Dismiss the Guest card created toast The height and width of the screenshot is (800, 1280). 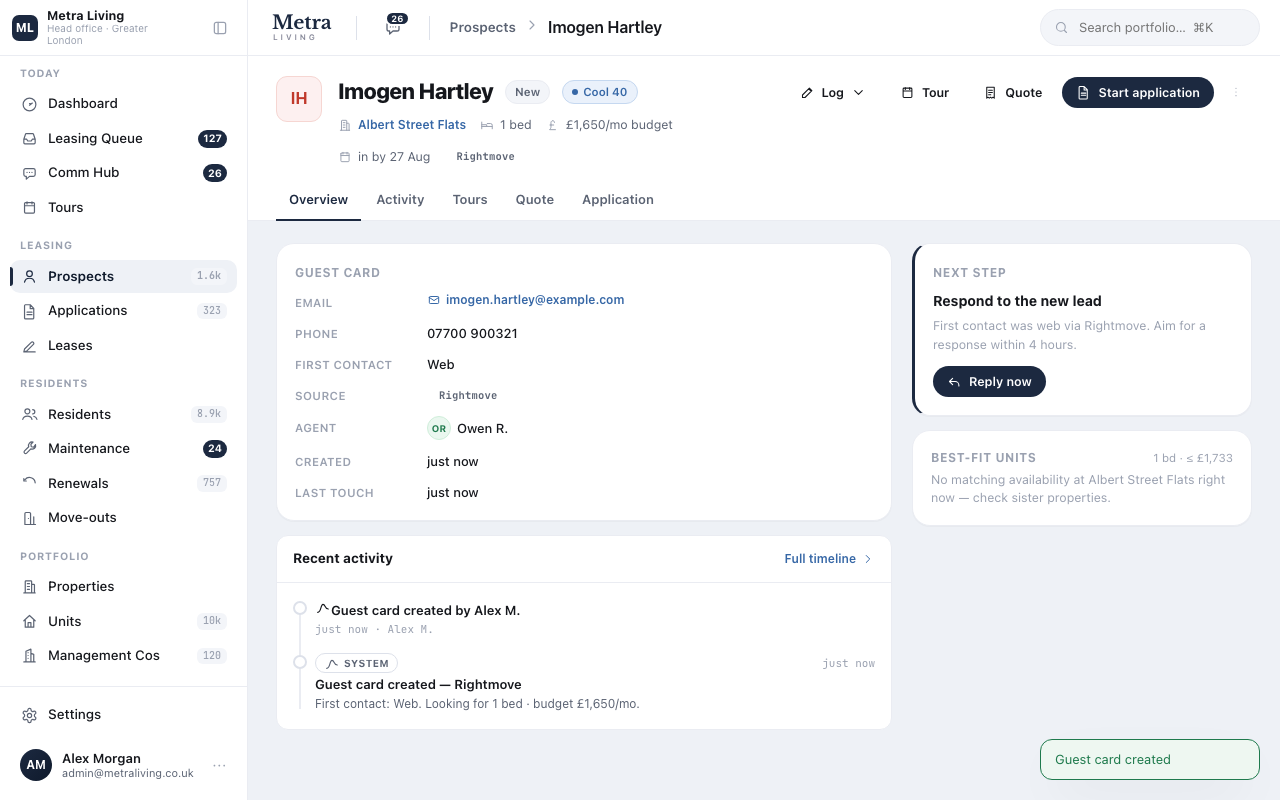(1150, 760)
